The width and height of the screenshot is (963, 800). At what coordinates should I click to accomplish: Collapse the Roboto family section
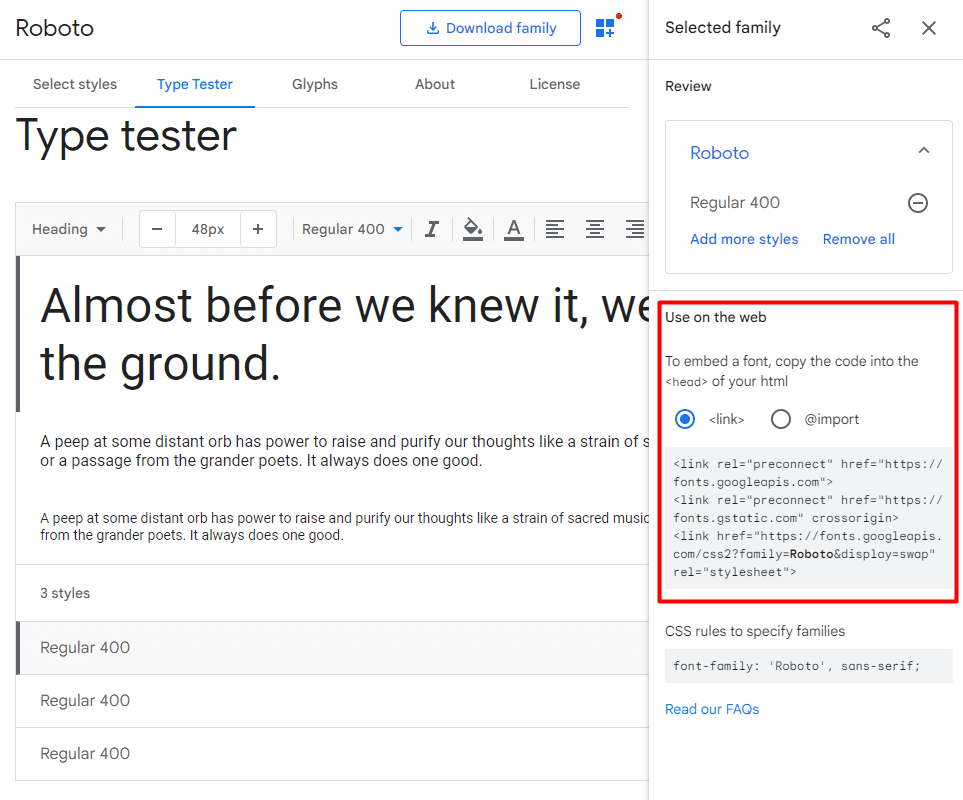pyautogui.click(x=924, y=151)
